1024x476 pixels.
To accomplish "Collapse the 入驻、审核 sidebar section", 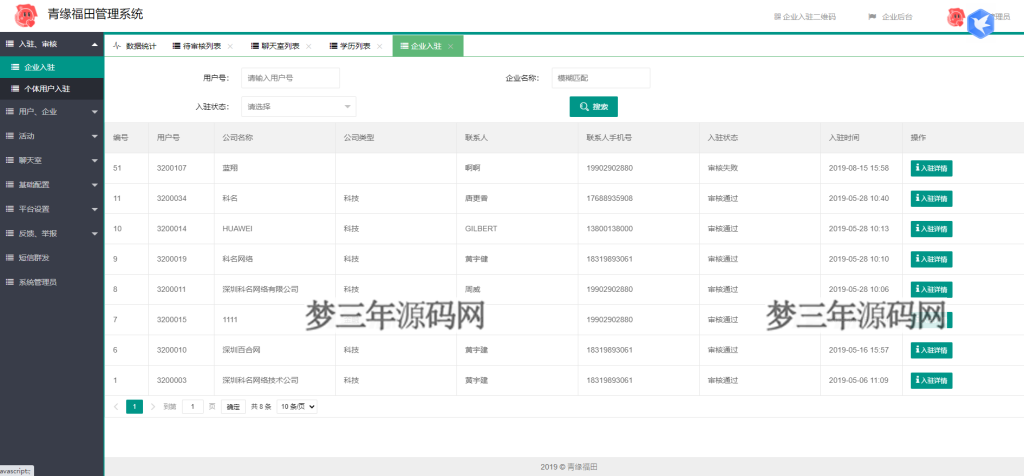I will coord(52,44).
